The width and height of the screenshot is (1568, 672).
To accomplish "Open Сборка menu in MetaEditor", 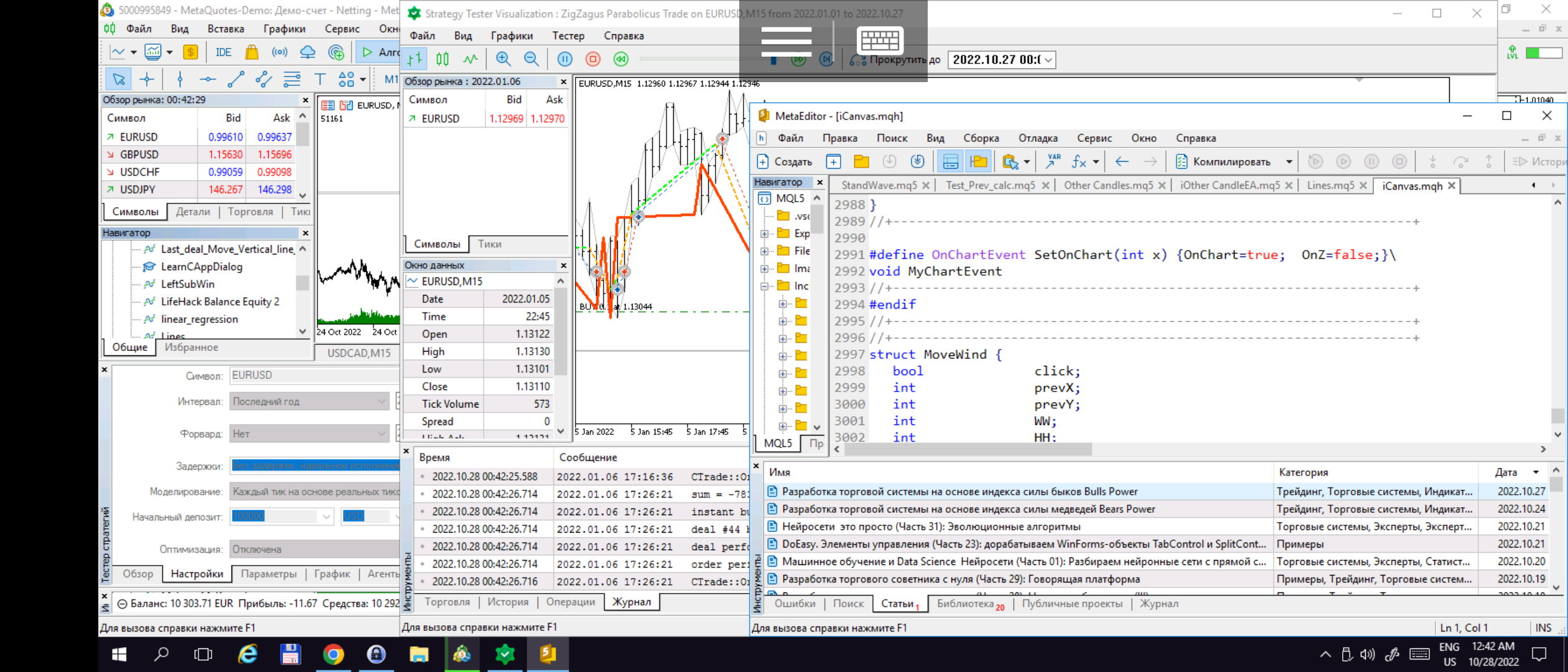I will (x=981, y=138).
